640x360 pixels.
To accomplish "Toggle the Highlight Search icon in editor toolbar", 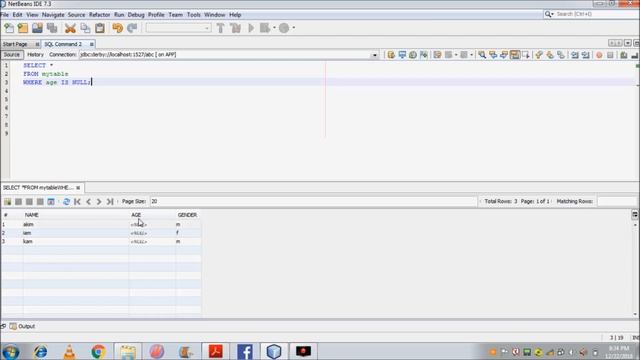I will [x=515, y=55].
